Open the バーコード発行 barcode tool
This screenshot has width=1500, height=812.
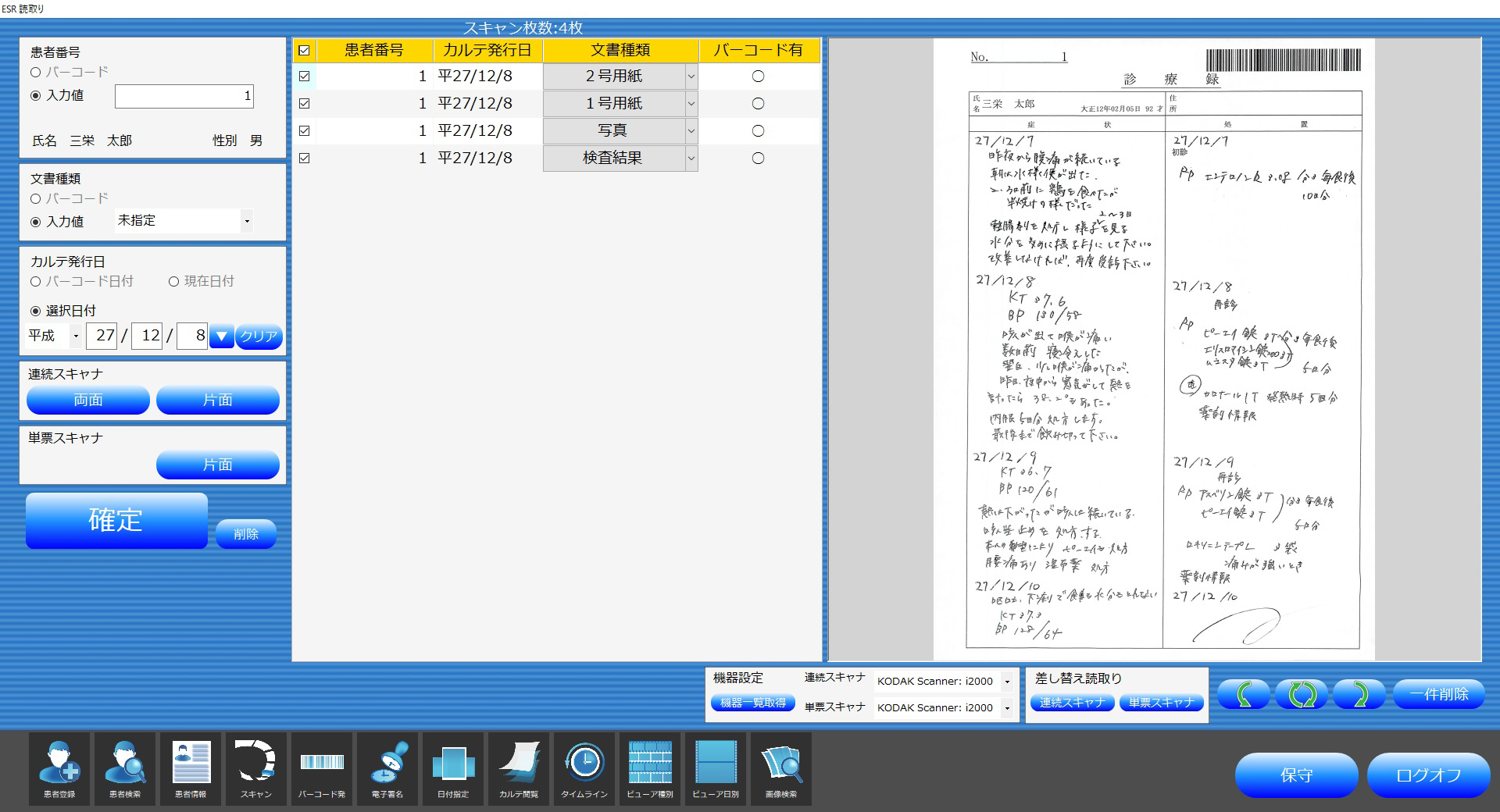tap(321, 769)
